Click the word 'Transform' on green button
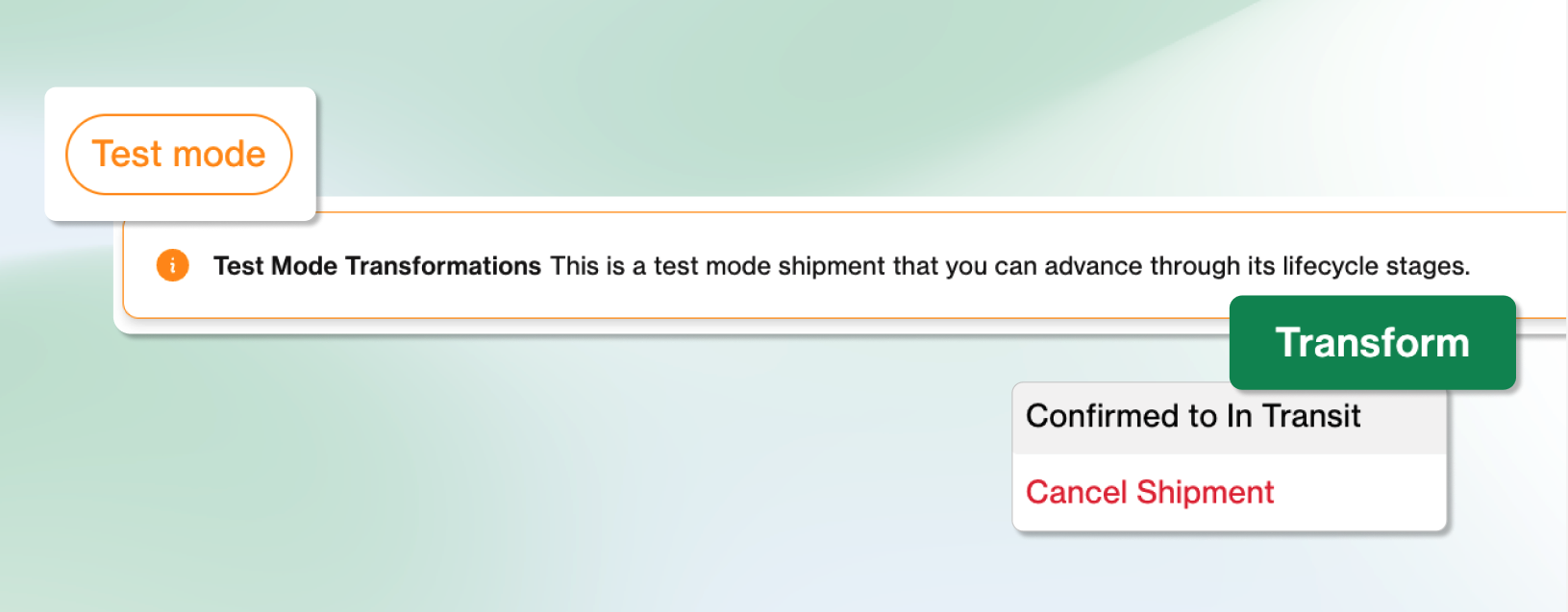The width and height of the screenshot is (1568, 612). coord(1372,343)
